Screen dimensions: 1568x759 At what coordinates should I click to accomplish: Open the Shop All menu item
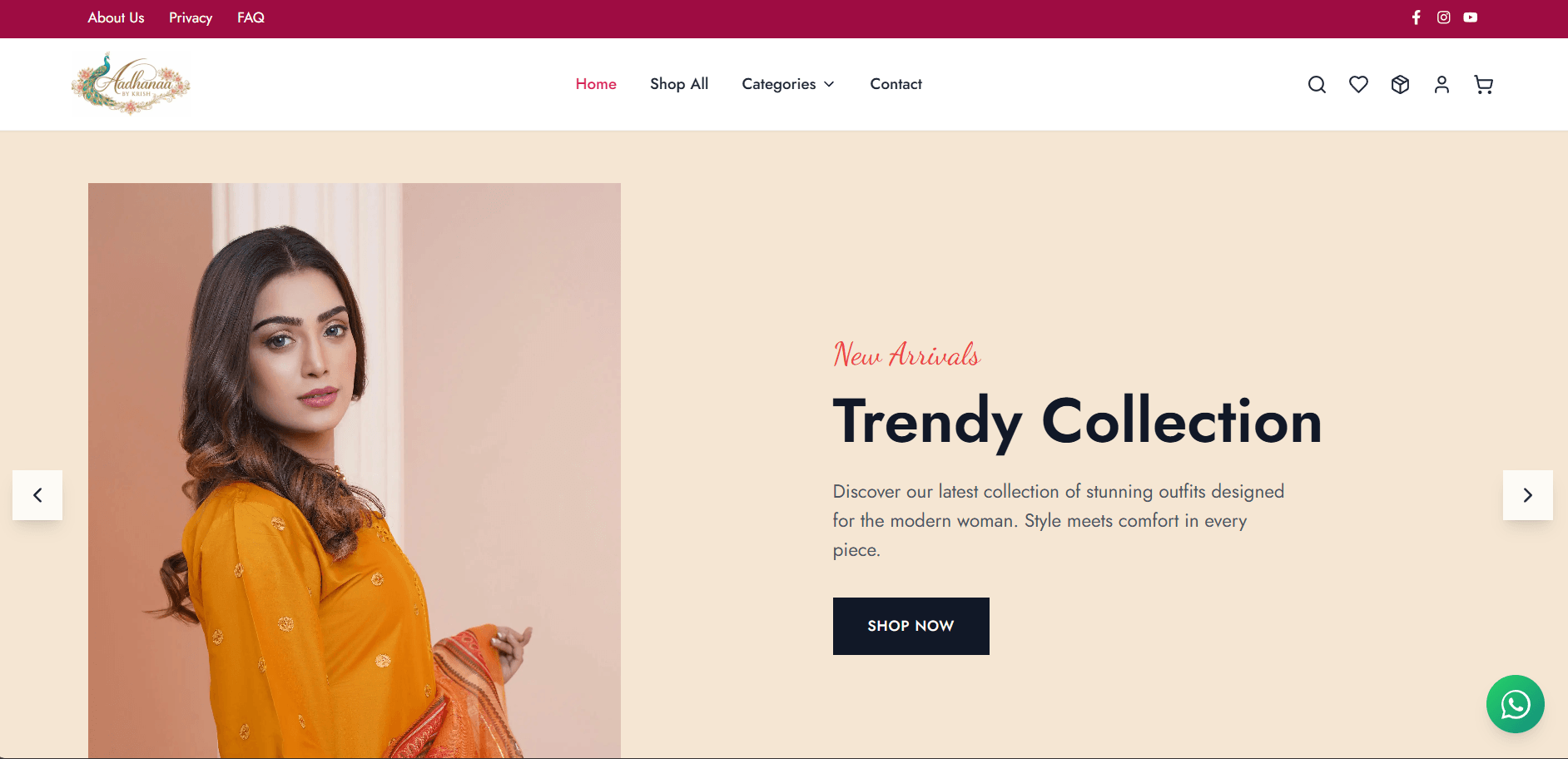pyautogui.click(x=679, y=84)
